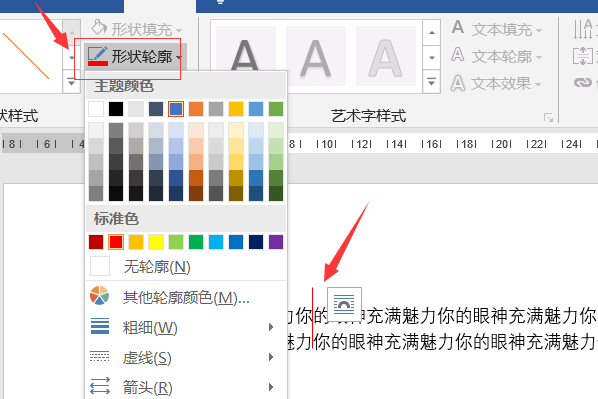Choose light blue theme color in top row
This screenshot has height=399, width=598.
click(256, 109)
